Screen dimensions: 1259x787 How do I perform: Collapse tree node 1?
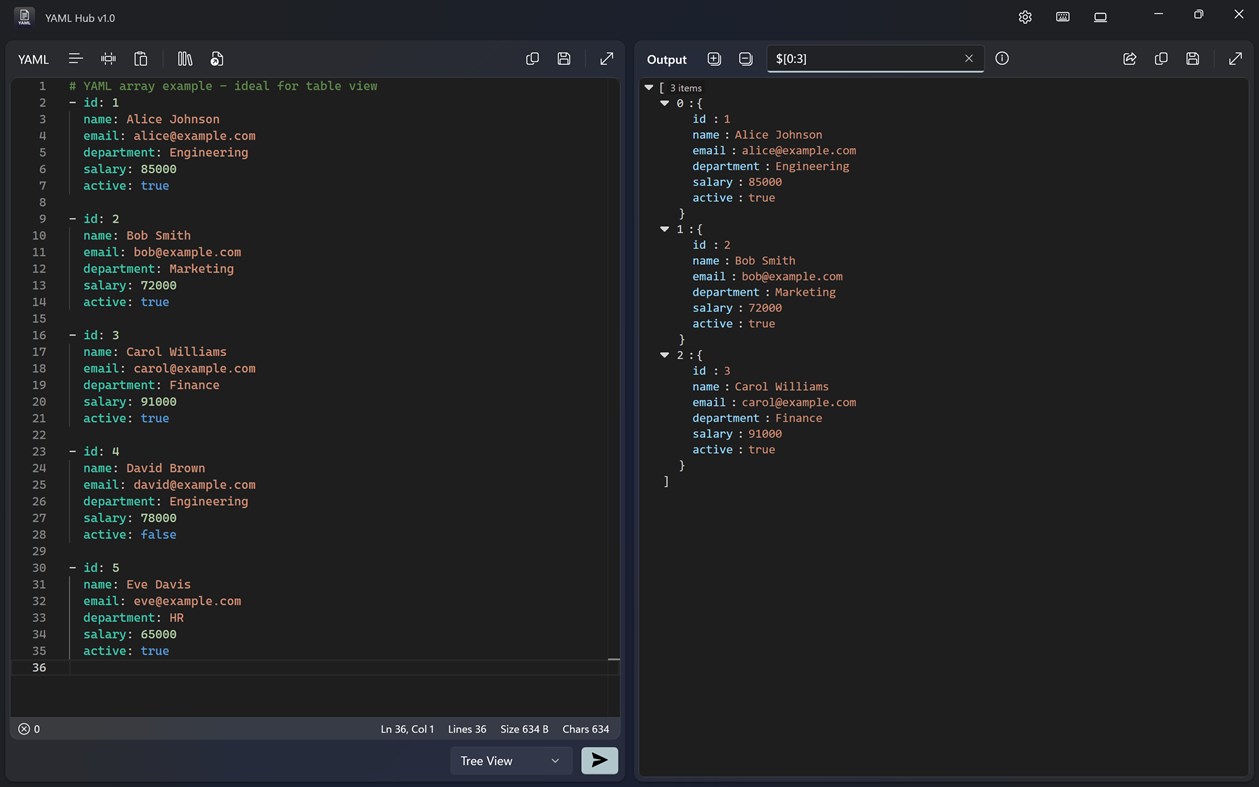(665, 229)
